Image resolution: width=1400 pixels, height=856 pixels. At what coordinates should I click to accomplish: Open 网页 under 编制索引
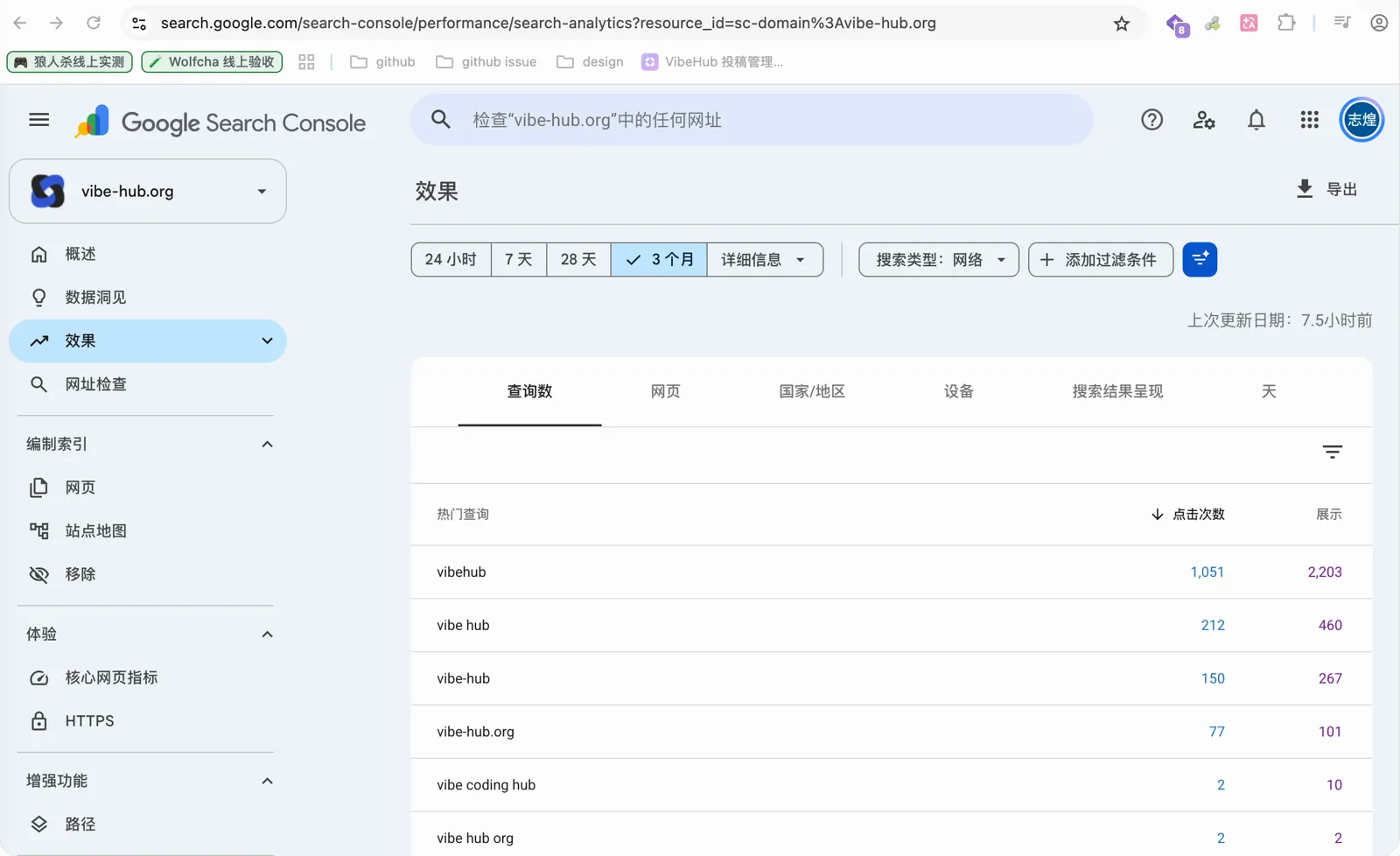148,488
